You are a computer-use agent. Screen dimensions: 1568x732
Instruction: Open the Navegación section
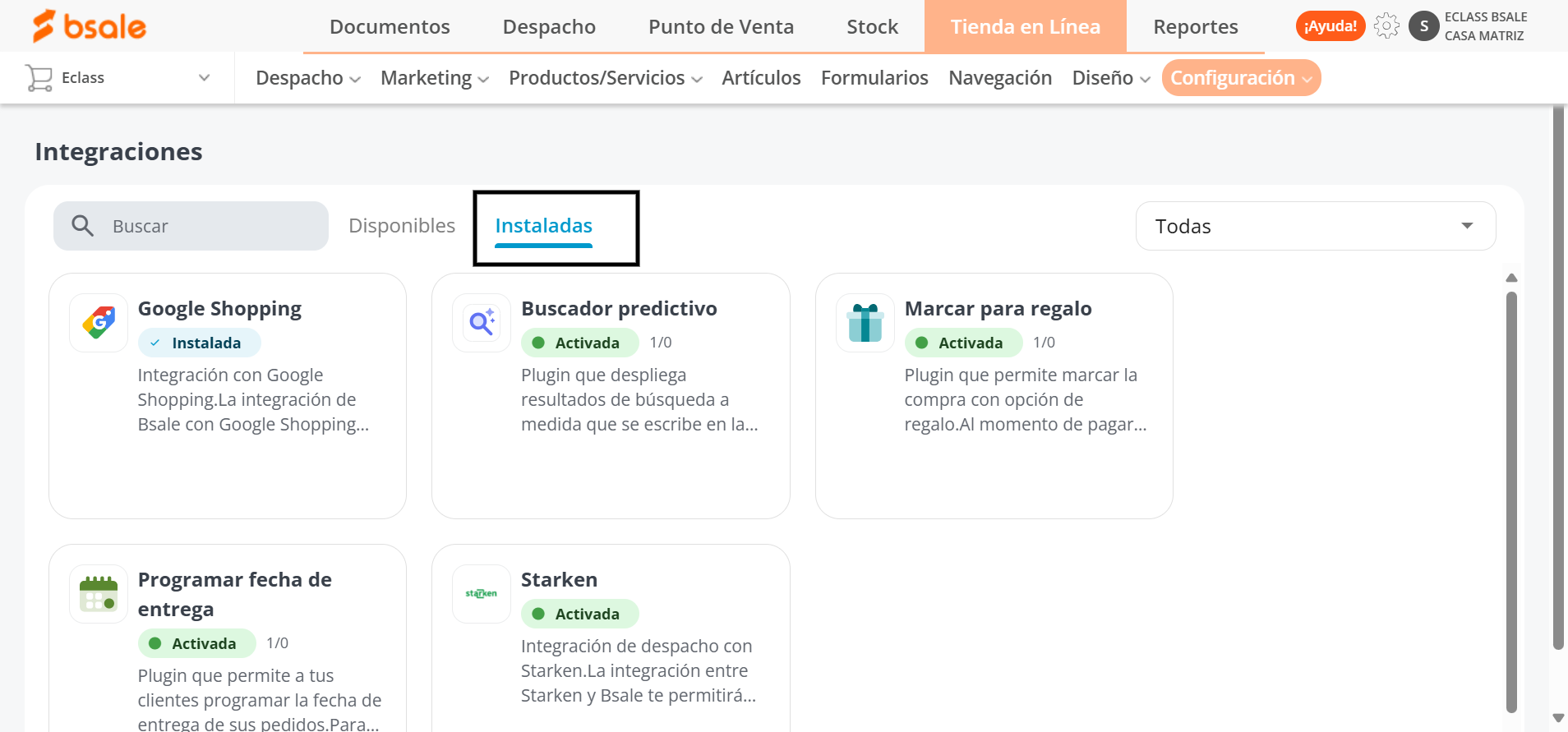pyautogui.click(x=1000, y=78)
